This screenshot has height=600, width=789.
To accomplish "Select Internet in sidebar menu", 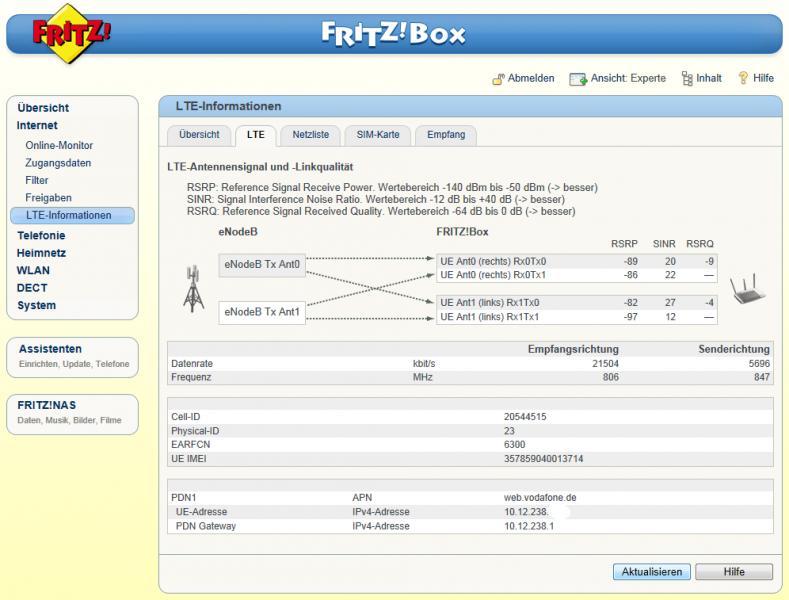I will [x=37, y=125].
